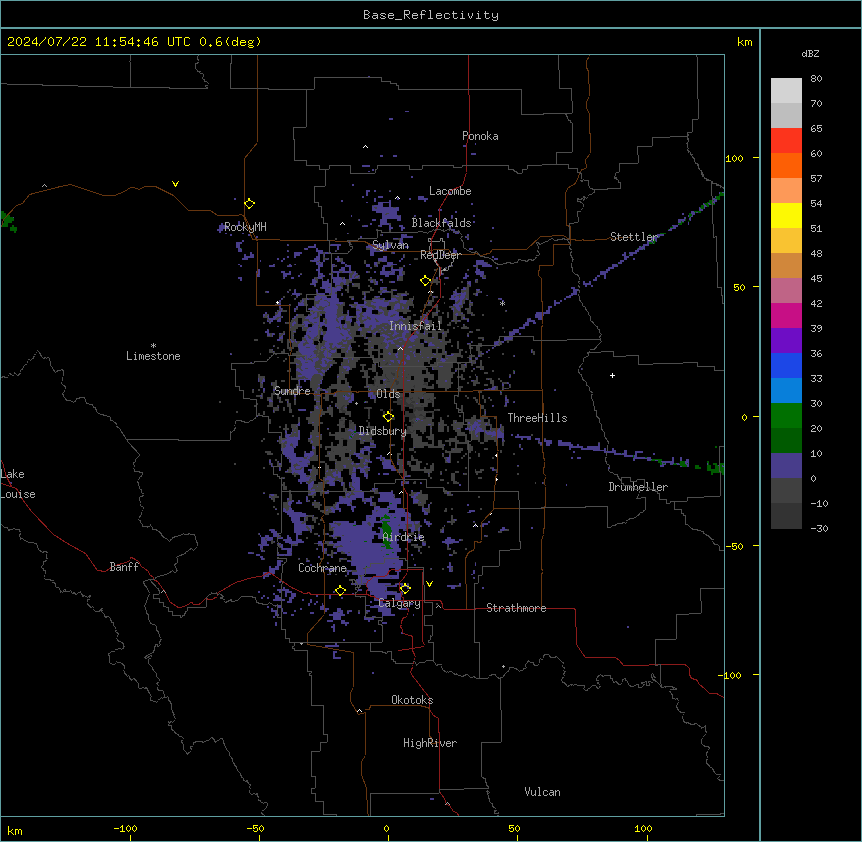Click the Okotoks label

click(412, 700)
